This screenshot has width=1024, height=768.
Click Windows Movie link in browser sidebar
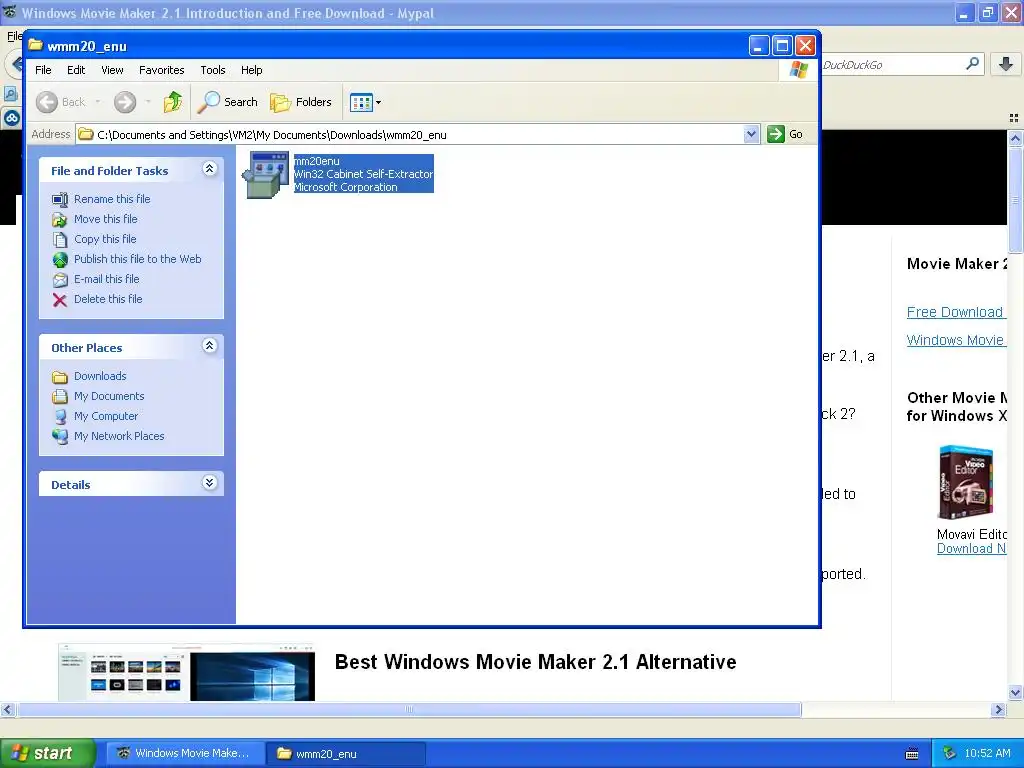coord(955,340)
